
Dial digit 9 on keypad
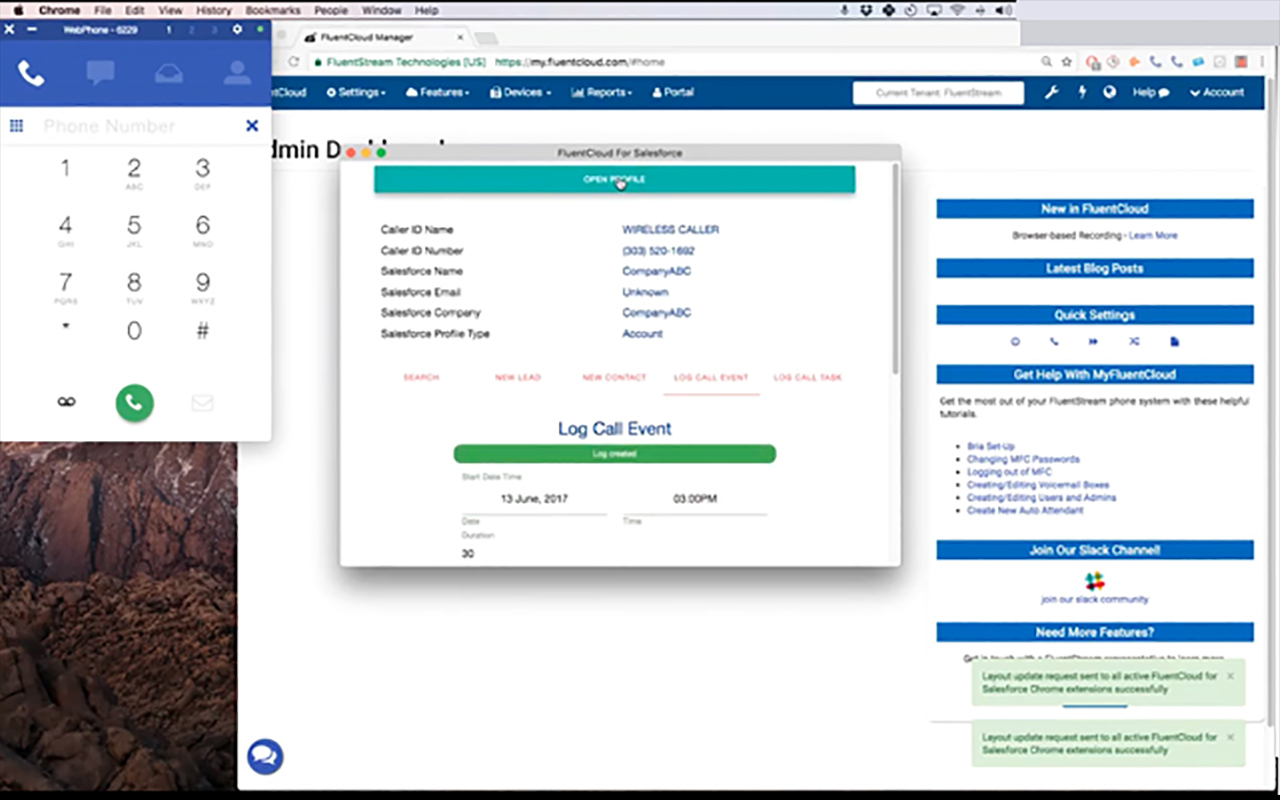tap(203, 286)
